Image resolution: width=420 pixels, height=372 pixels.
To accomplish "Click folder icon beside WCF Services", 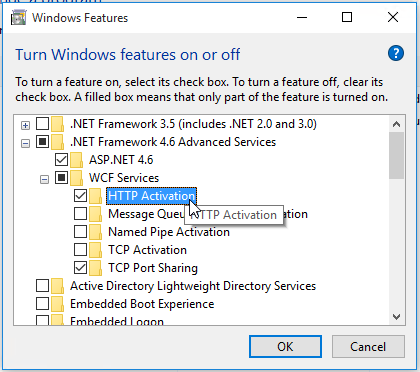I will [77, 178].
